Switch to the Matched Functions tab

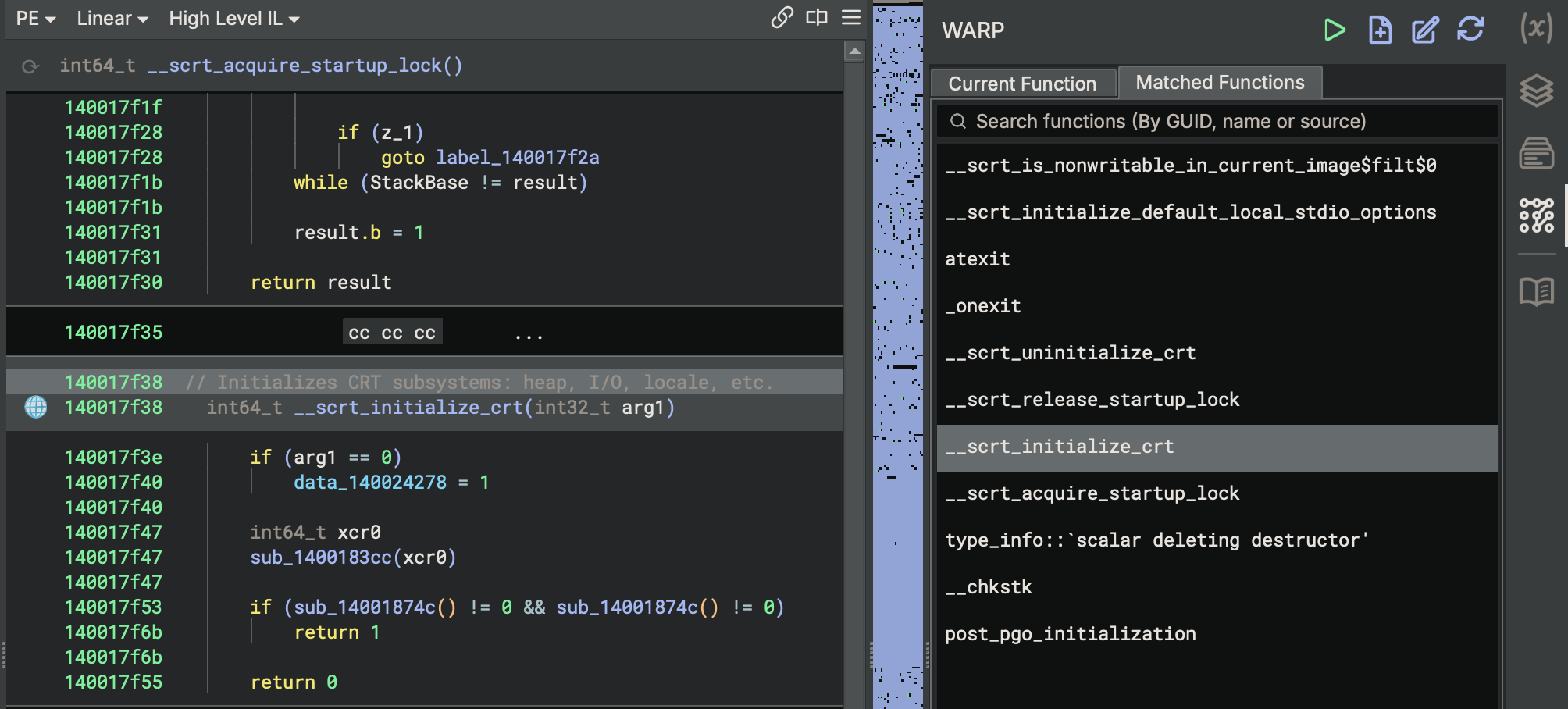tap(1219, 83)
